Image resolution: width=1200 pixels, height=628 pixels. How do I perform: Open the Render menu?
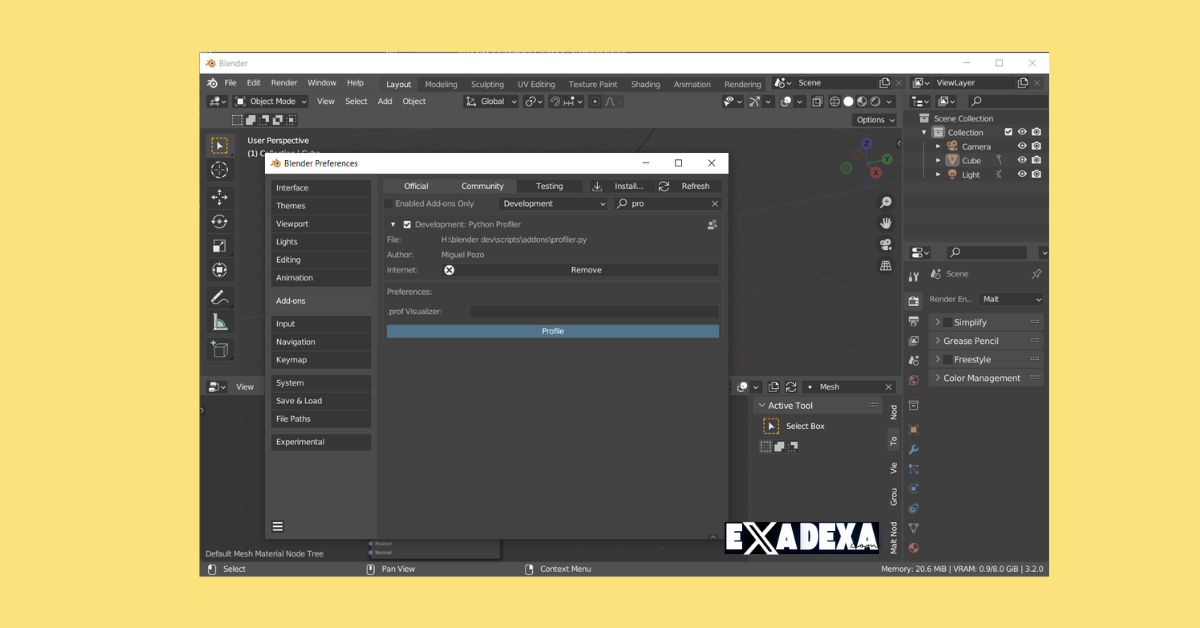pos(283,82)
